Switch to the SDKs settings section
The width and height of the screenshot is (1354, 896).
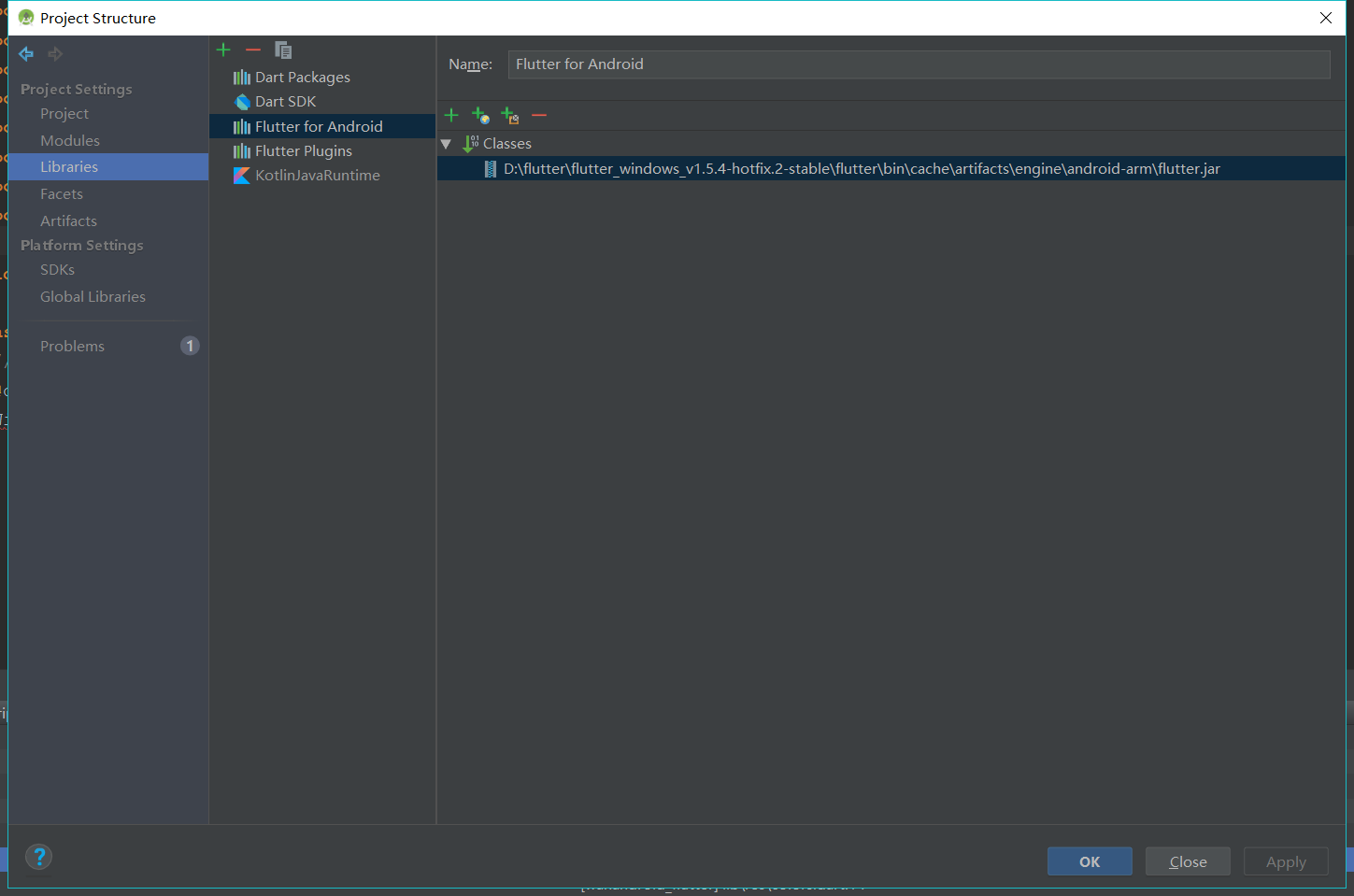pyautogui.click(x=57, y=269)
